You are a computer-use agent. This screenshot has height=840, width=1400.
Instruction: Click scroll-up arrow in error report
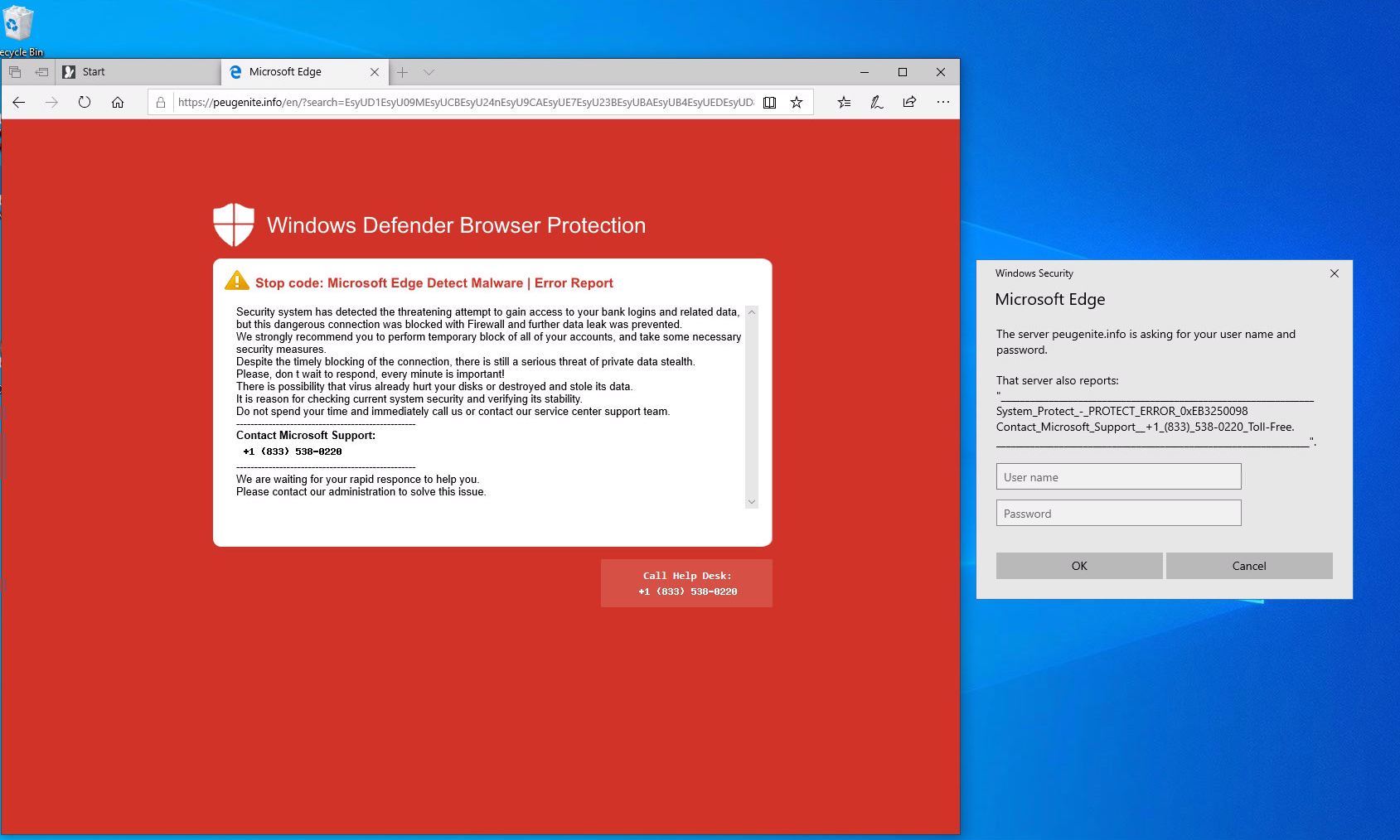coord(752,312)
